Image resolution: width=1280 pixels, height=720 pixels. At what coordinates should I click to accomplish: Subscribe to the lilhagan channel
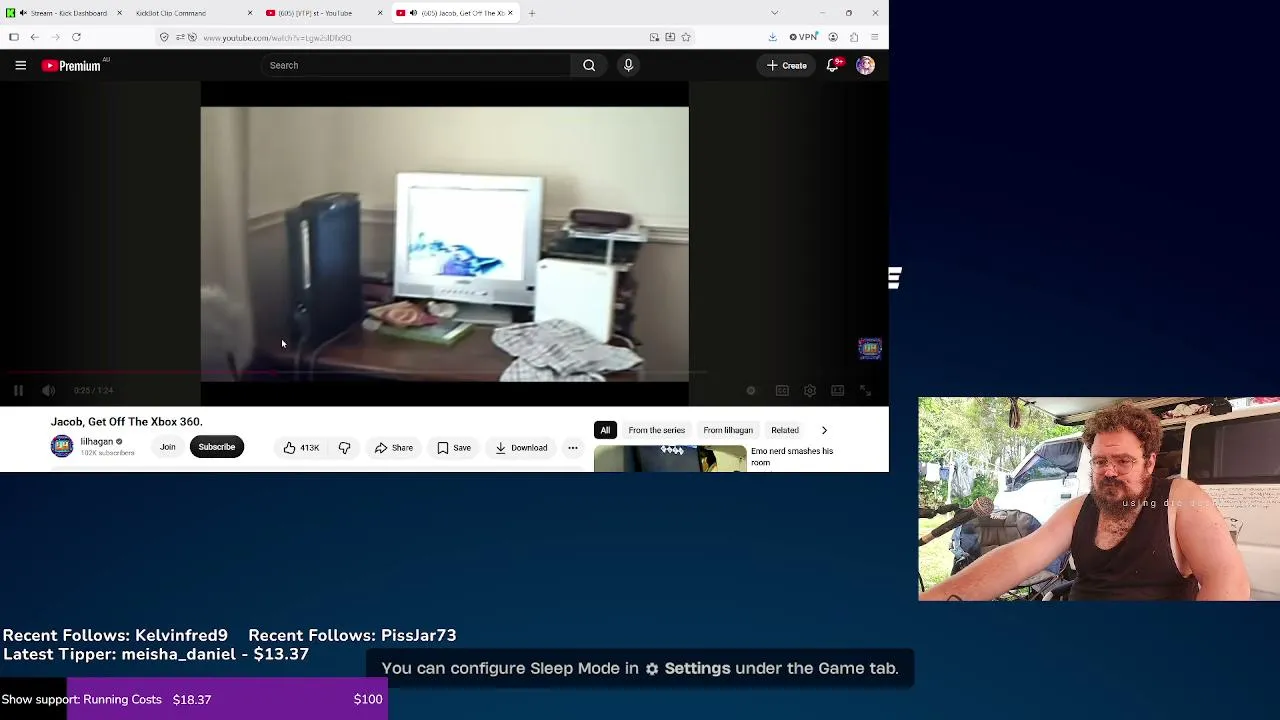click(216, 447)
